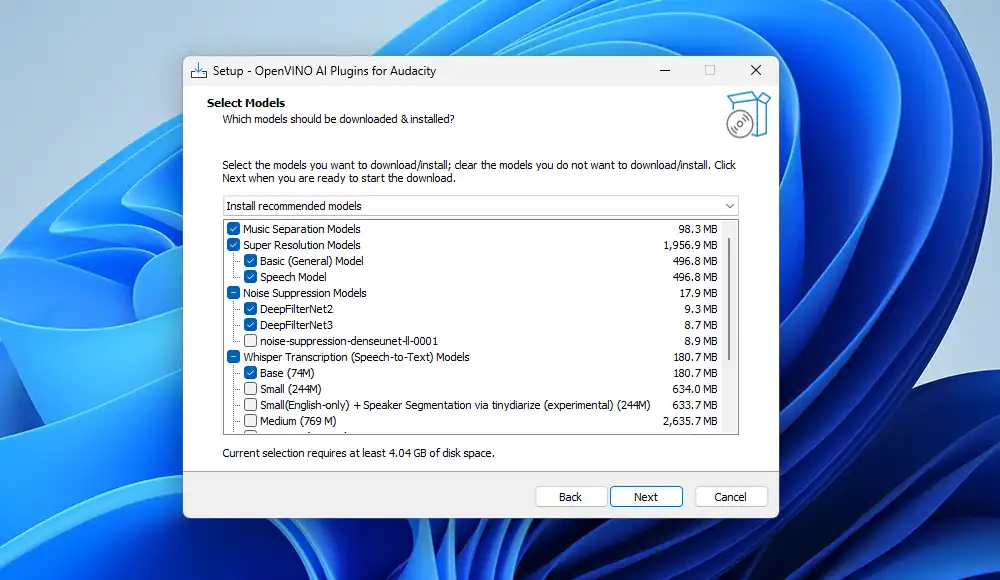Viewport: 1000px width, 580px height.
Task: Cancel the OpenVINO plugin setup
Action: [x=730, y=497]
